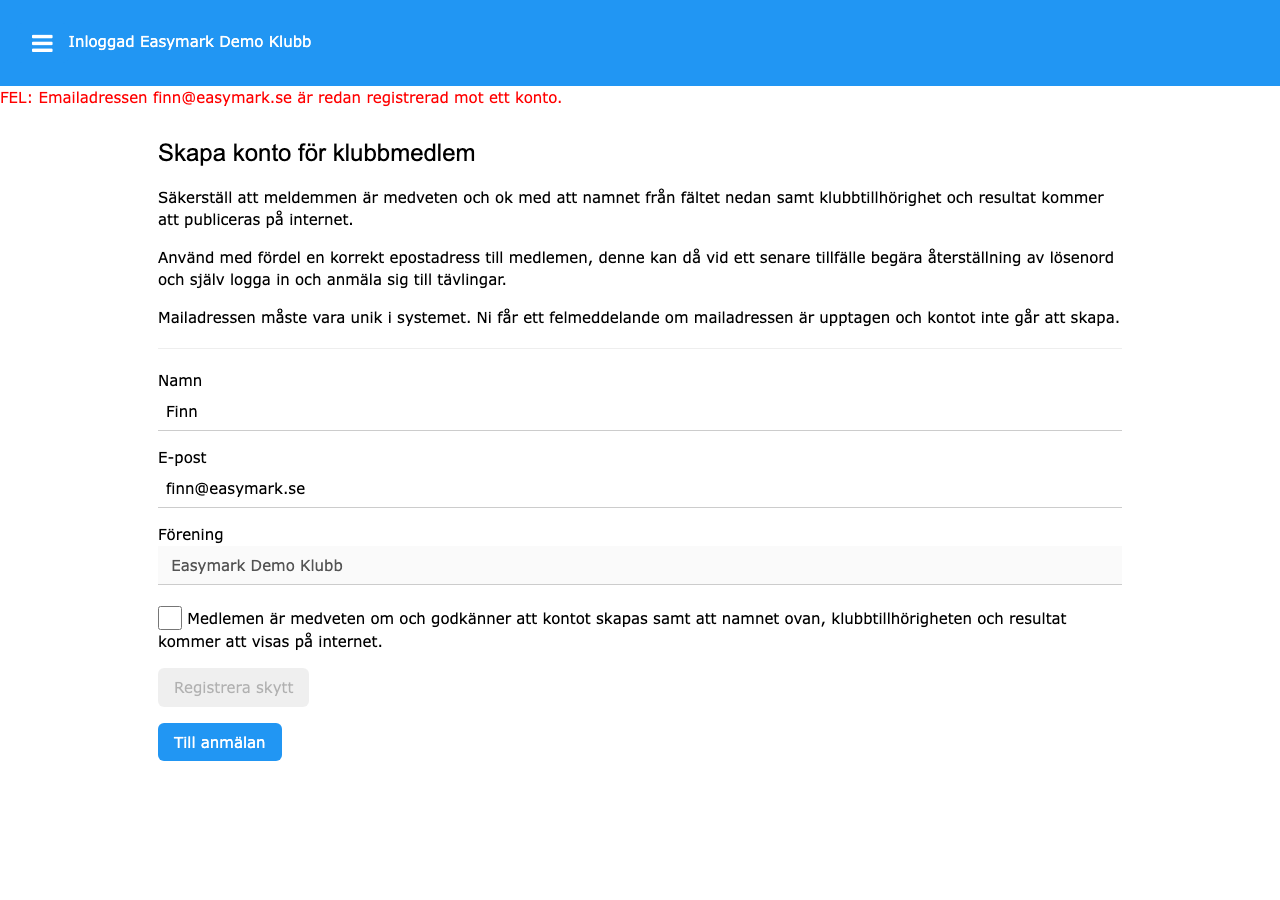Click 'Inloggad Easymark Demo Klubb' in the header
The width and height of the screenshot is (1280, 900).
pyautogui.click(x=189, y=42)
